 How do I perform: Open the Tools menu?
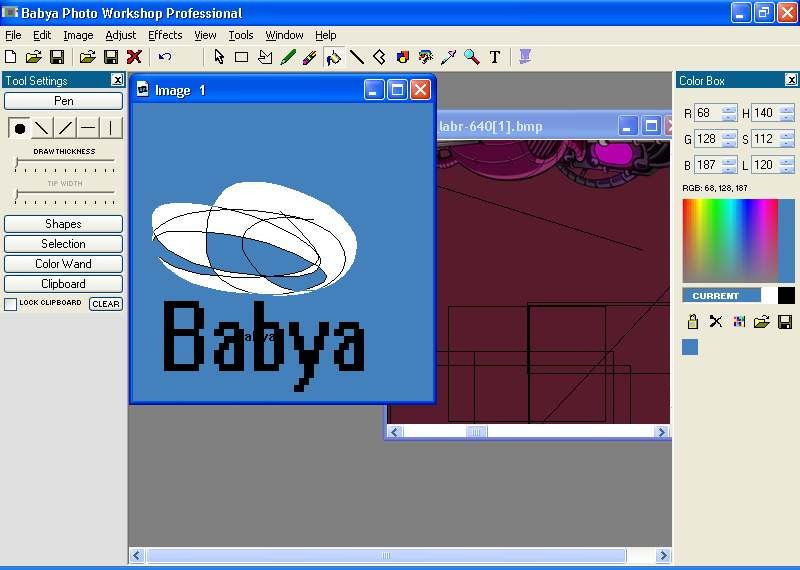click(241, 35)
